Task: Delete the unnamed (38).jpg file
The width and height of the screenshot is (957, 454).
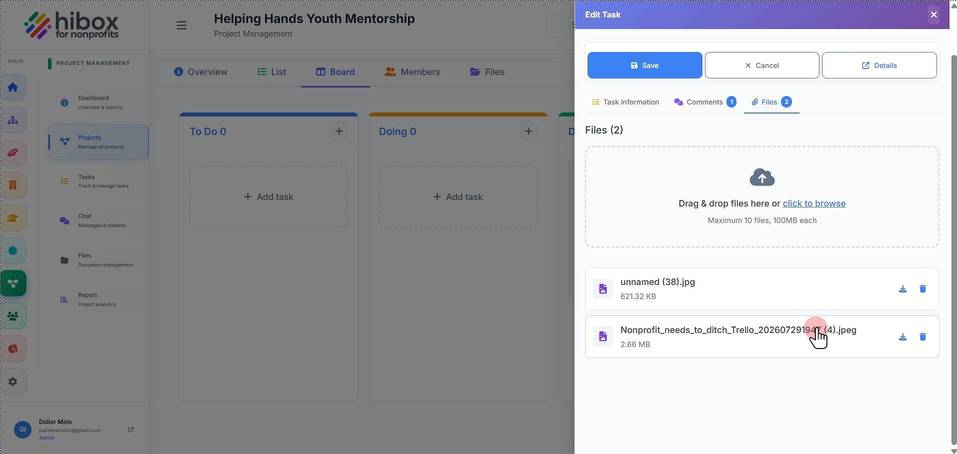Action: (922, 289)
